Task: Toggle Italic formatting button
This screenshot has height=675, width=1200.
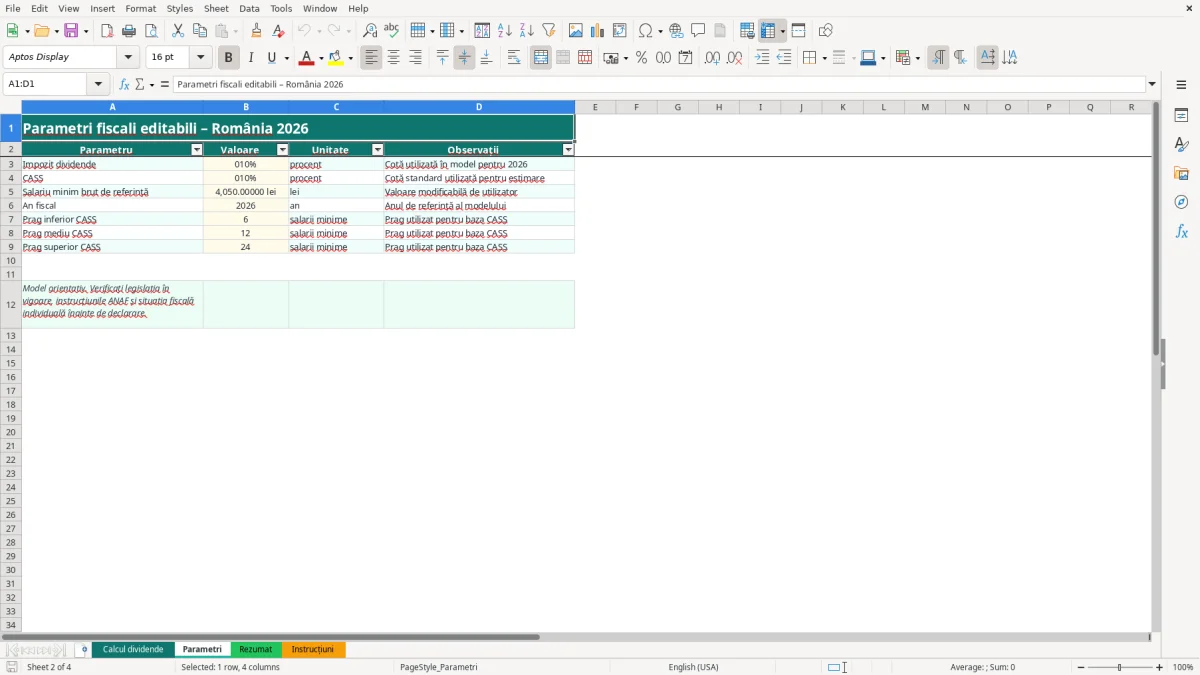Action: click(x=250, y=58)
